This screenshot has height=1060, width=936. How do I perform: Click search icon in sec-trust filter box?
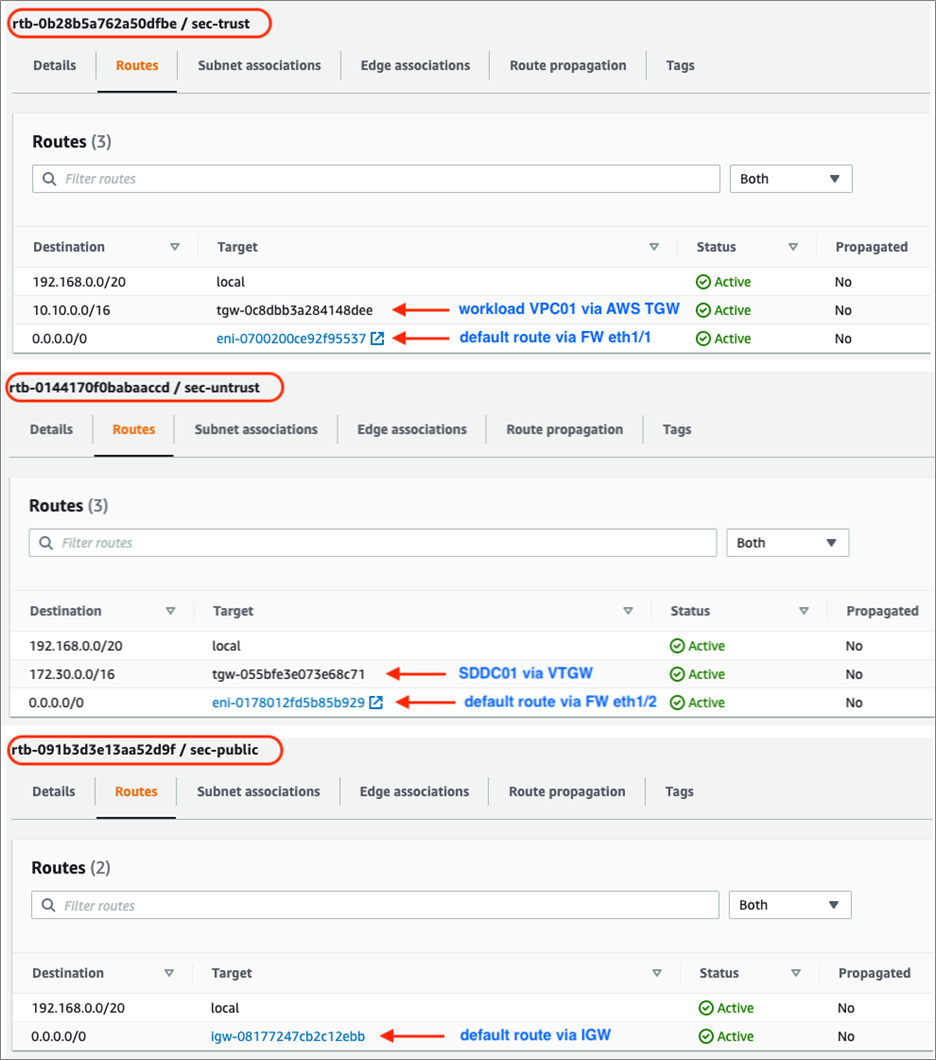point(49,179)
